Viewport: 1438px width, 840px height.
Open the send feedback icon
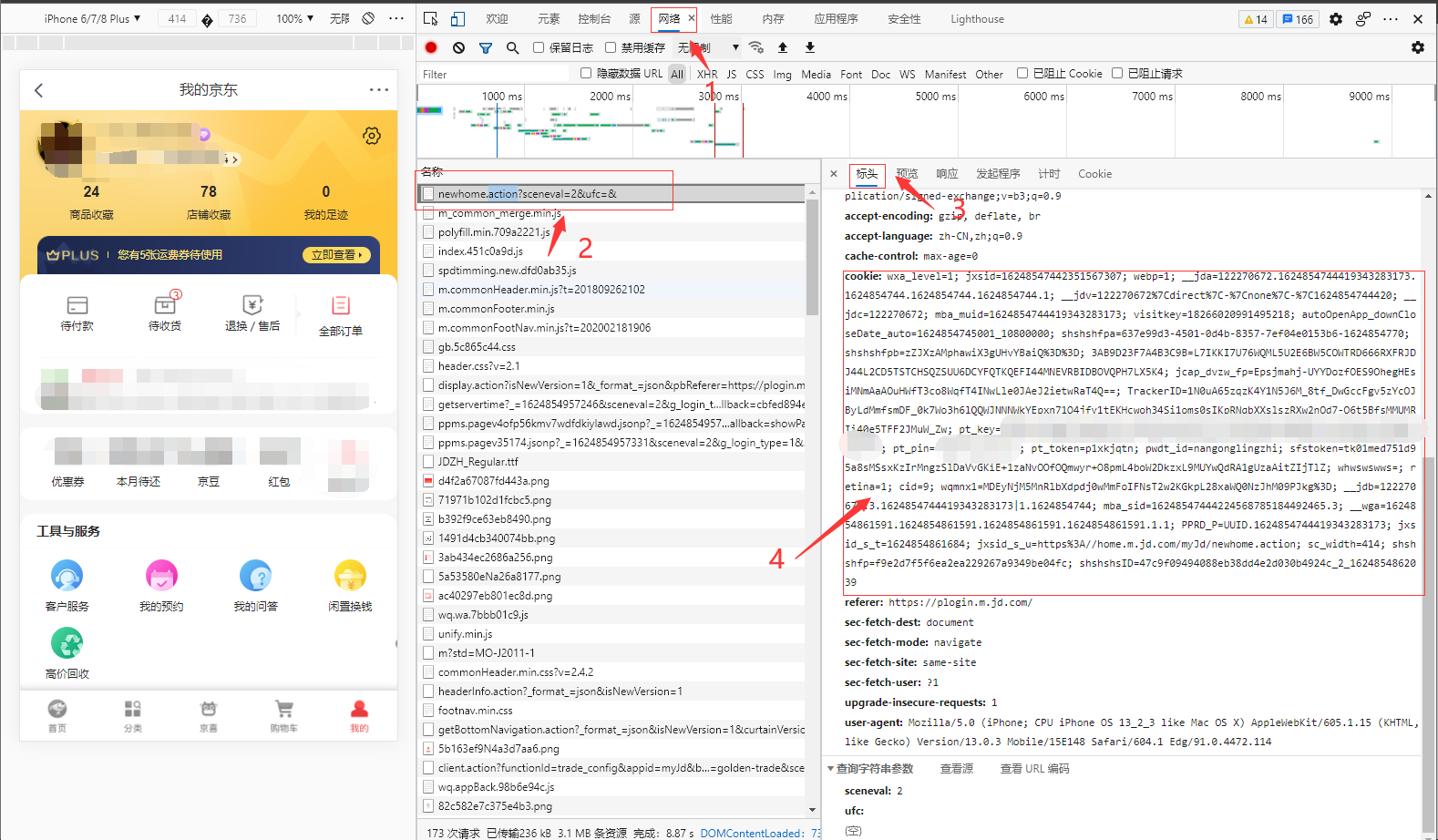tap(1363, 18)
